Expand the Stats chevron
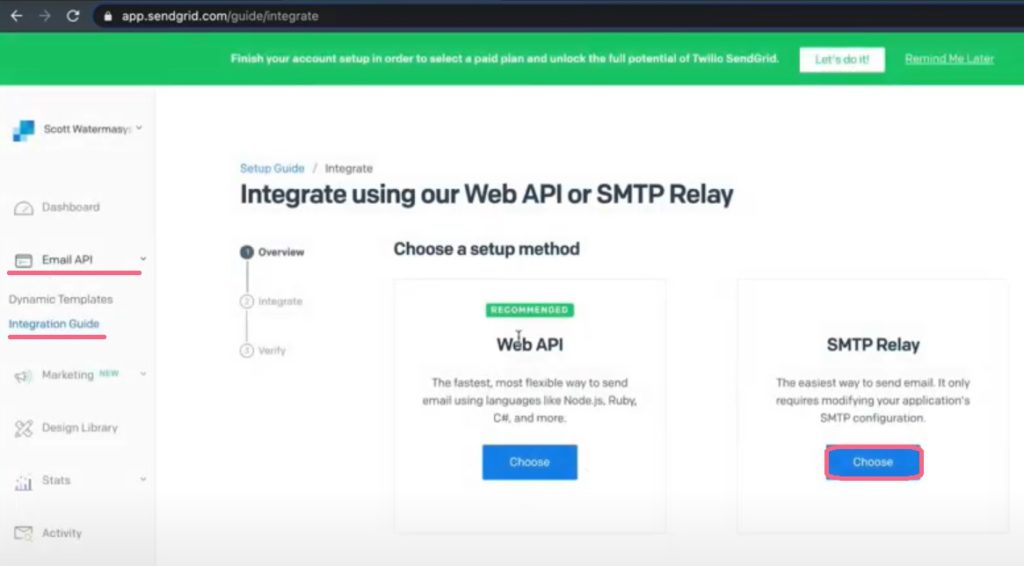Screen dimensions: 1024x566 pyautogui.click(x=143, y=479)
